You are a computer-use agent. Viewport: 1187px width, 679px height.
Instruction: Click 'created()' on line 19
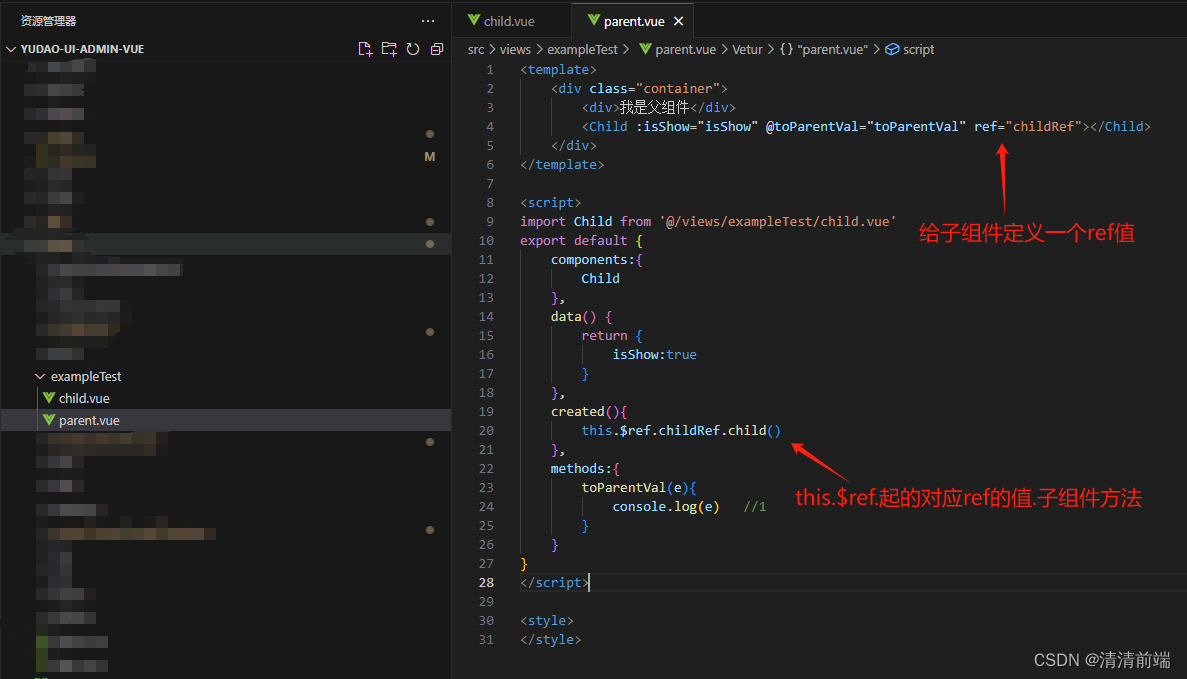point(584,412)
